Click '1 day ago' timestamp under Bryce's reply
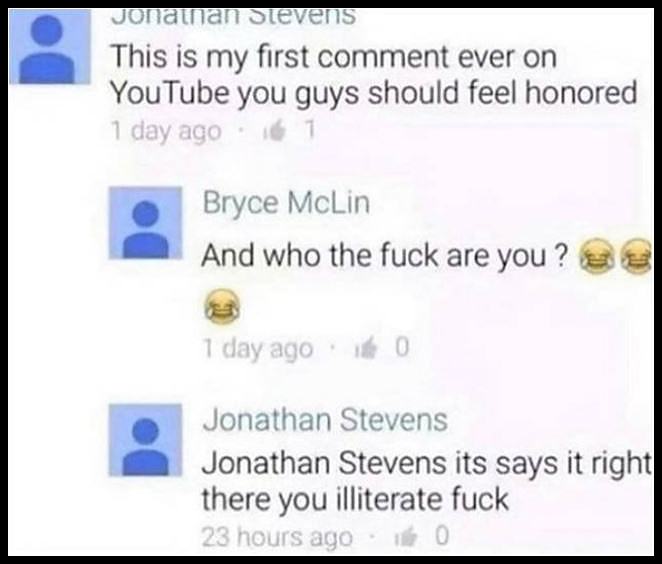662x564 pixels. [x=258, y=349]
